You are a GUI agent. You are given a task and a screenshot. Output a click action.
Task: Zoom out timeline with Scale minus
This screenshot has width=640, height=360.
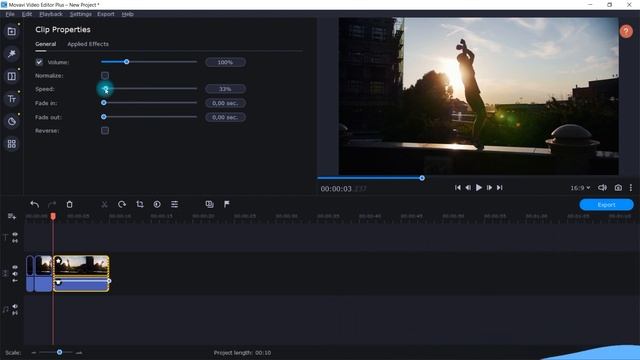click(34, 352)
